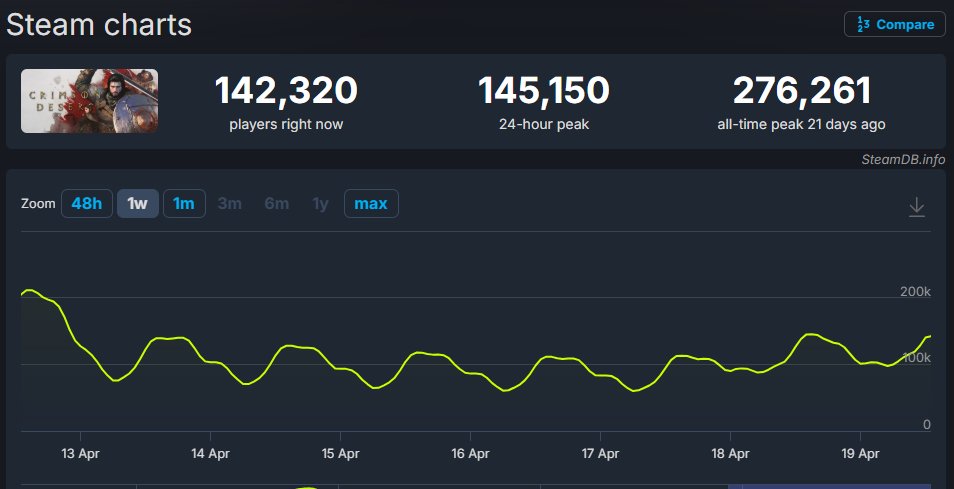Image resolution: width=954 pixels, height=489 pixels.
Task: Click the Steam charts heading
Action: coord(99,25)
